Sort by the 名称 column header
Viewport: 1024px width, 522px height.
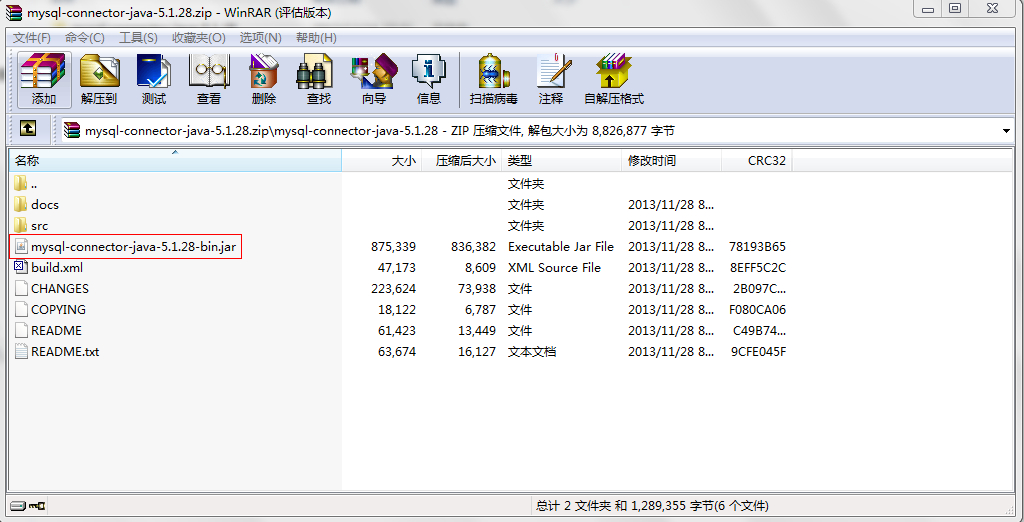(x=175, y=161)
